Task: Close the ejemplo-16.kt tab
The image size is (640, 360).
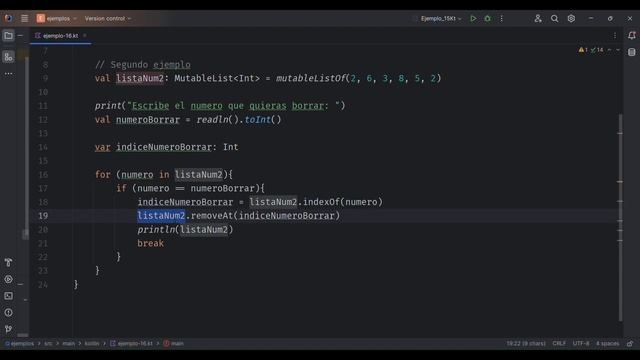Action: coord(85,36)
